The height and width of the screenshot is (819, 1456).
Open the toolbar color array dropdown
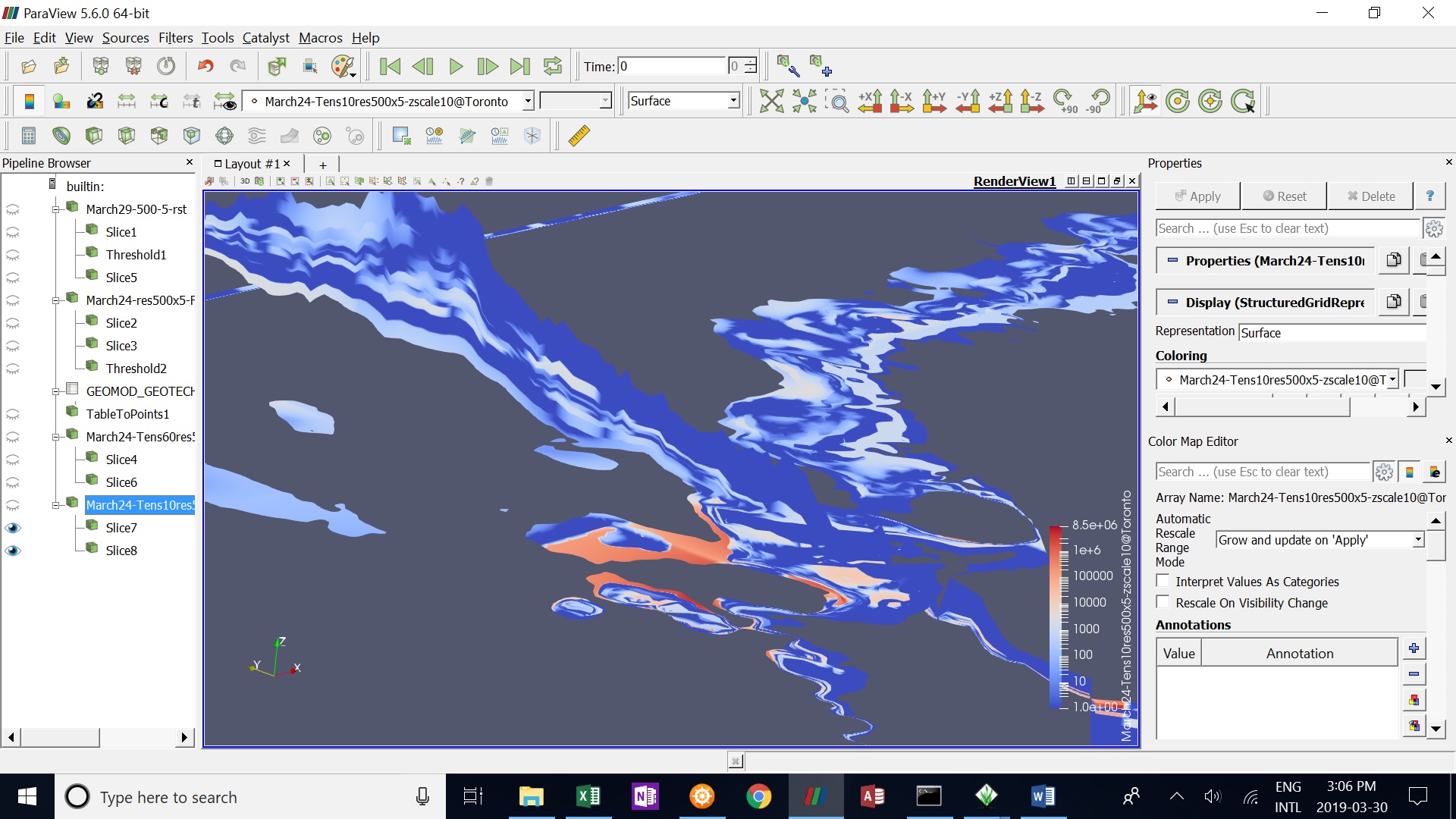click(529, 101)
